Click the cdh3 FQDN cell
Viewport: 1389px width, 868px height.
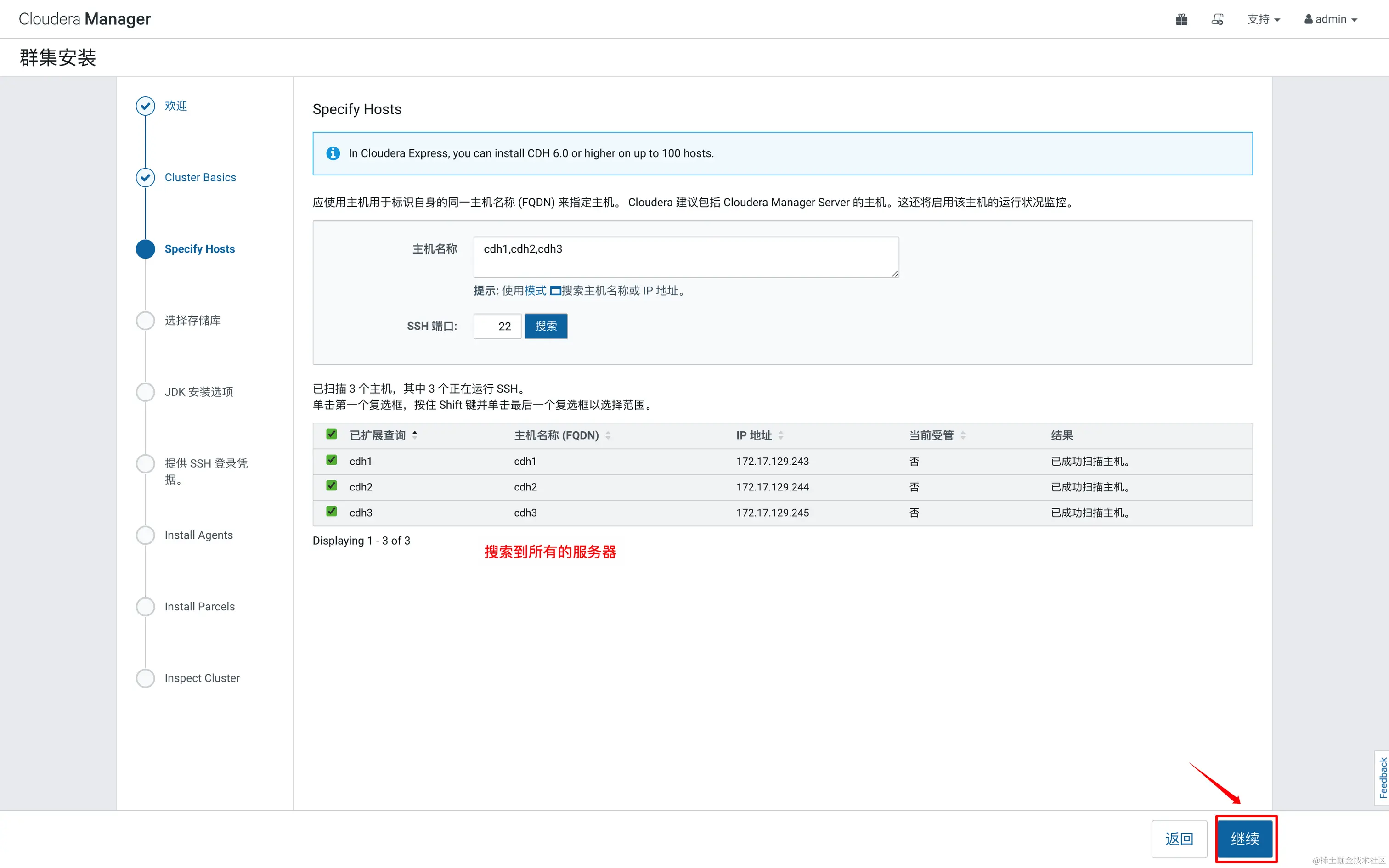(x=525, y=513)
